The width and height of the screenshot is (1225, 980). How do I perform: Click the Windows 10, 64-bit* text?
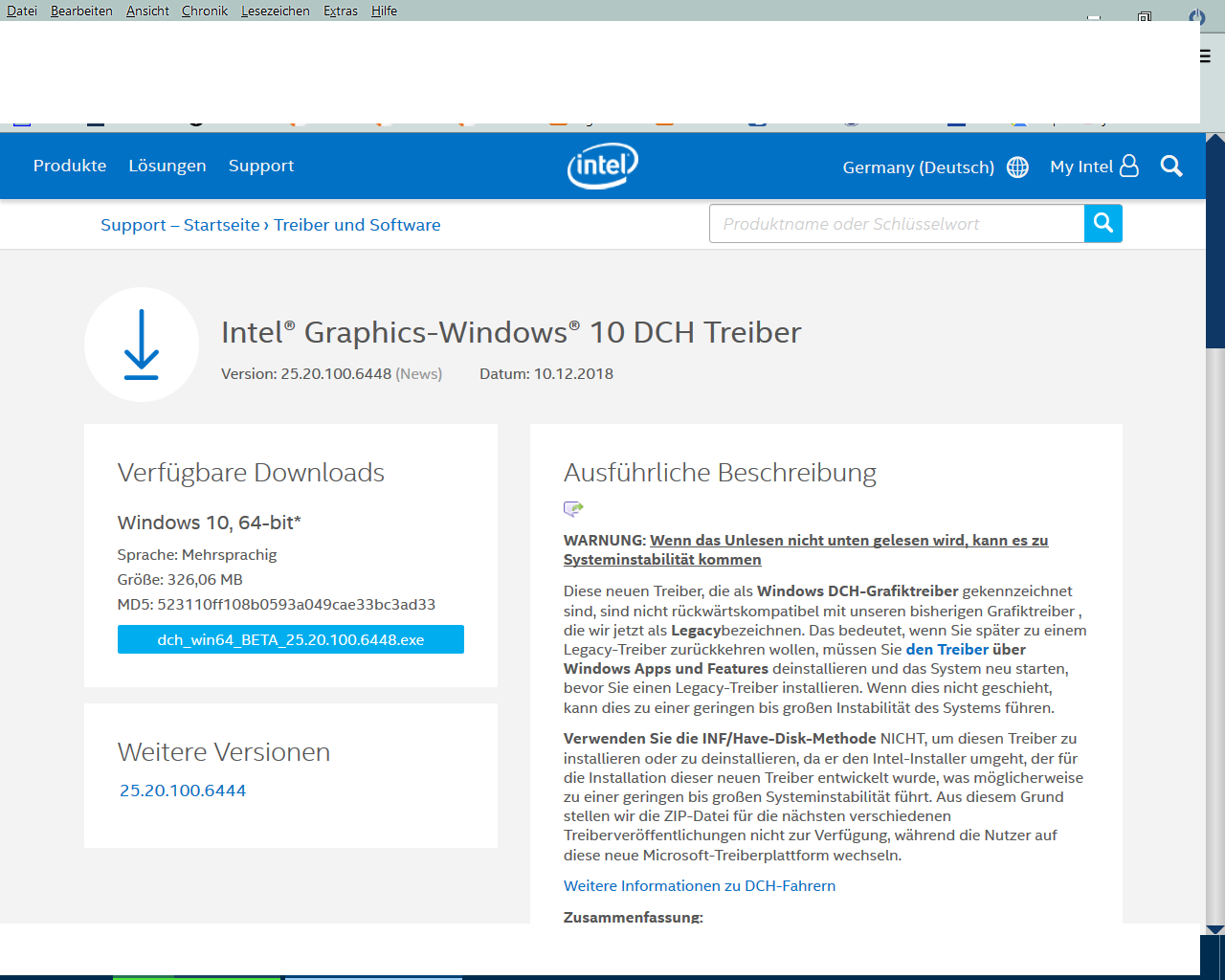tap(210, 523)
